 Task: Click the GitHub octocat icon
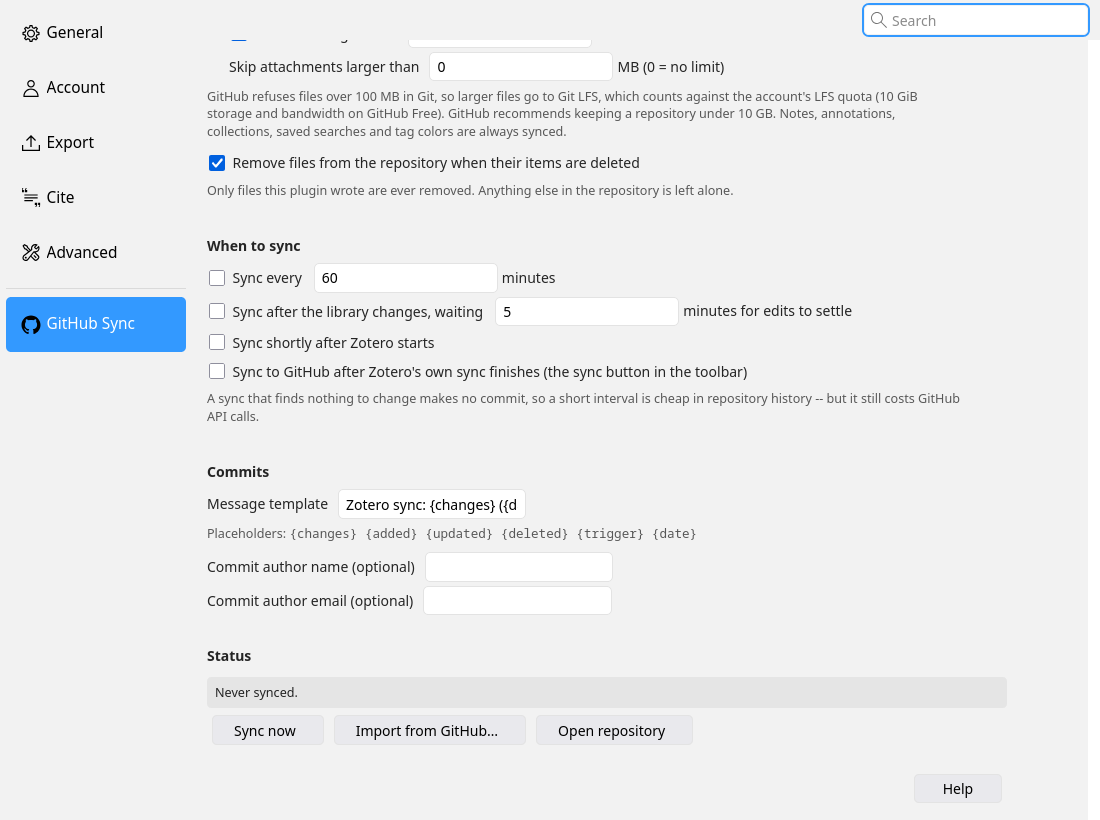pyautogui.click(x=31, y=324)
